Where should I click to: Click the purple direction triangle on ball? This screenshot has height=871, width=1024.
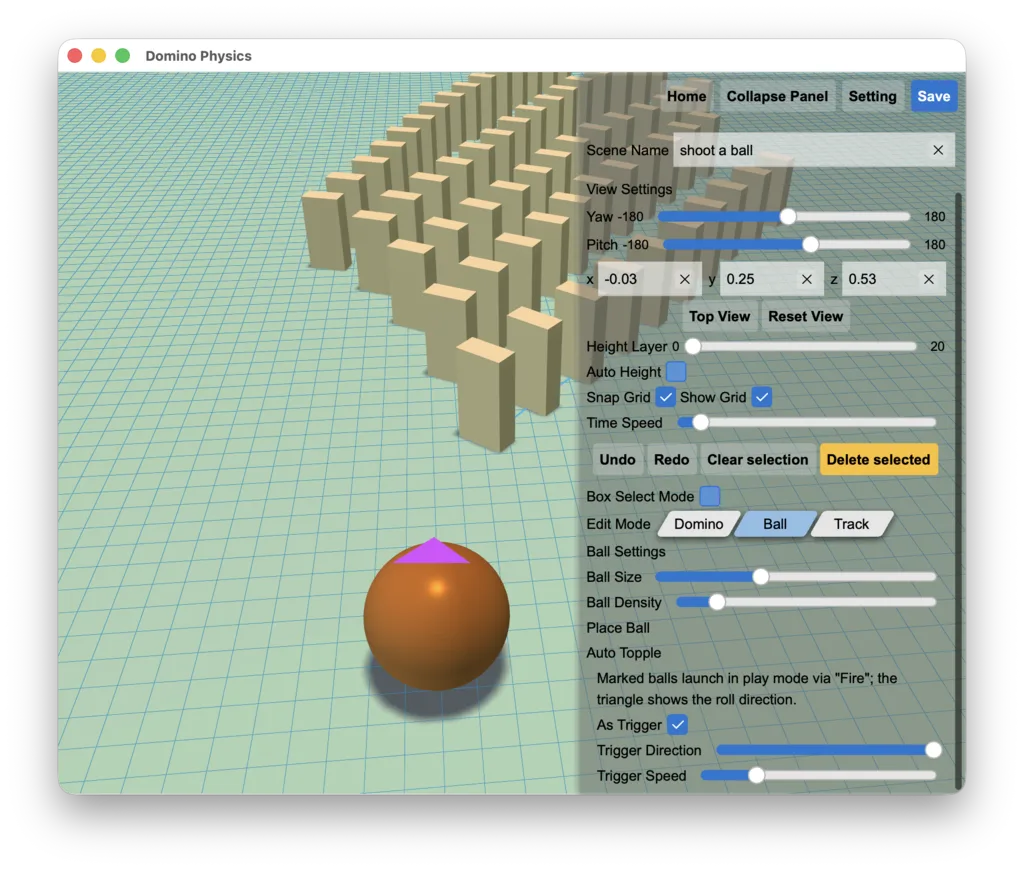tap(432, 552)
